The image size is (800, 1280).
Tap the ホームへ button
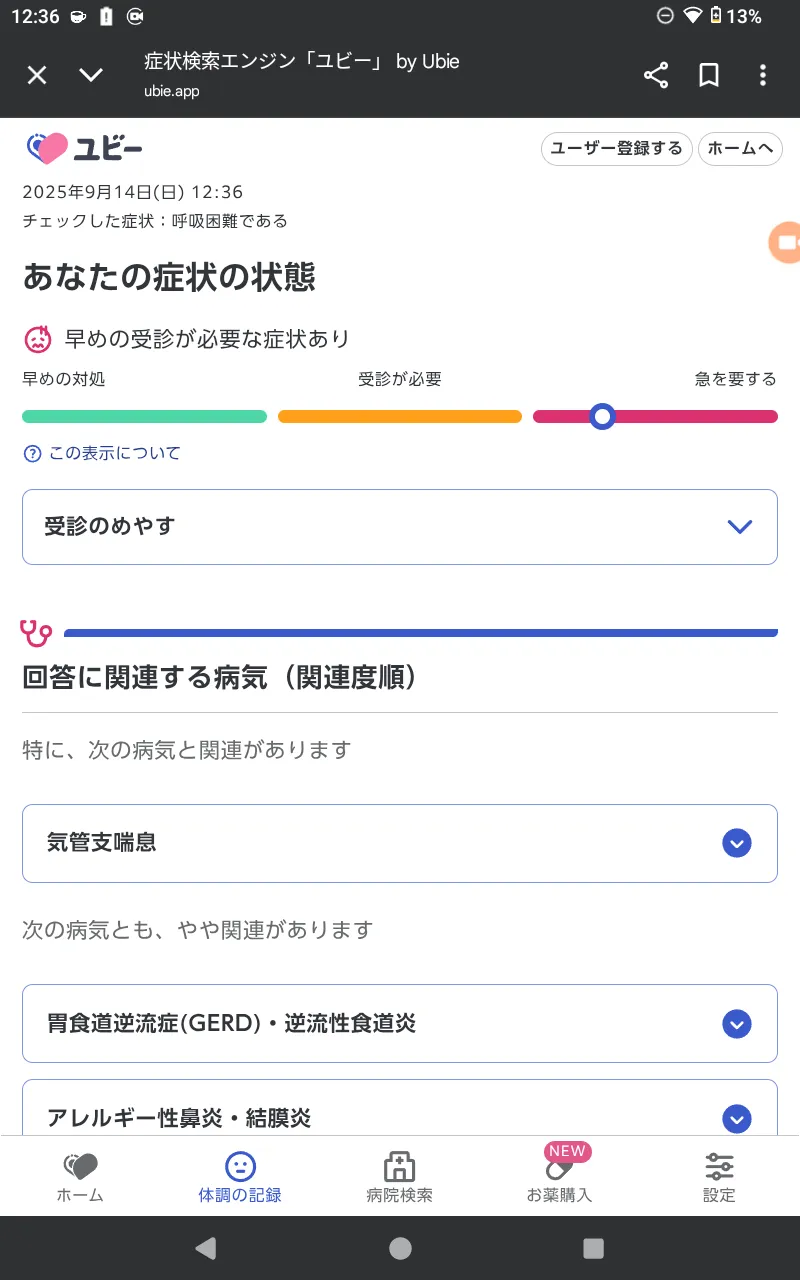740,148
